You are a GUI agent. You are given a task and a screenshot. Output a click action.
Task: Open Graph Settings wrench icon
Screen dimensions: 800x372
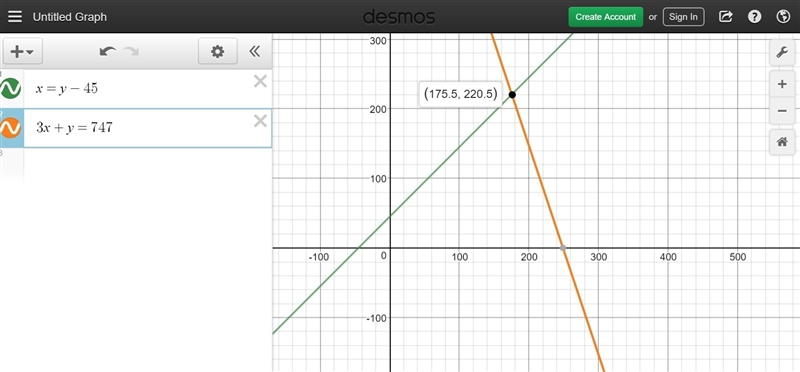782,53
